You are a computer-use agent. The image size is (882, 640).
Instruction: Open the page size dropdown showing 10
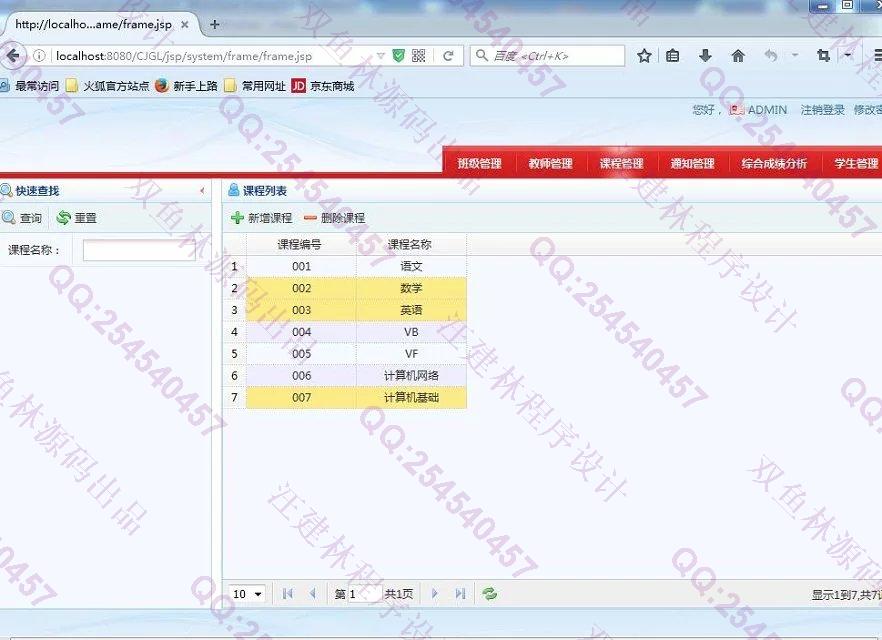[247, 594]
